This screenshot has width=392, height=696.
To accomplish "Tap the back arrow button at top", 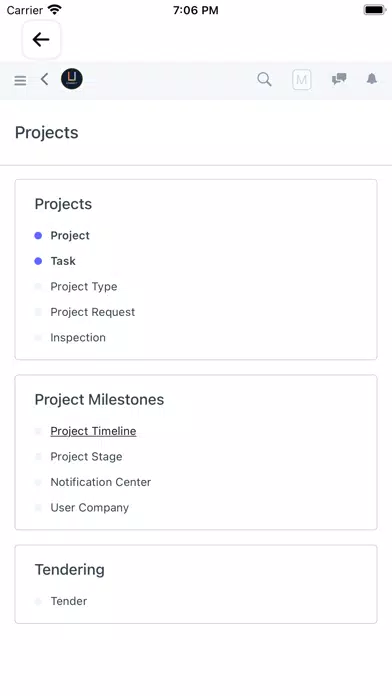I will [41, 40].
